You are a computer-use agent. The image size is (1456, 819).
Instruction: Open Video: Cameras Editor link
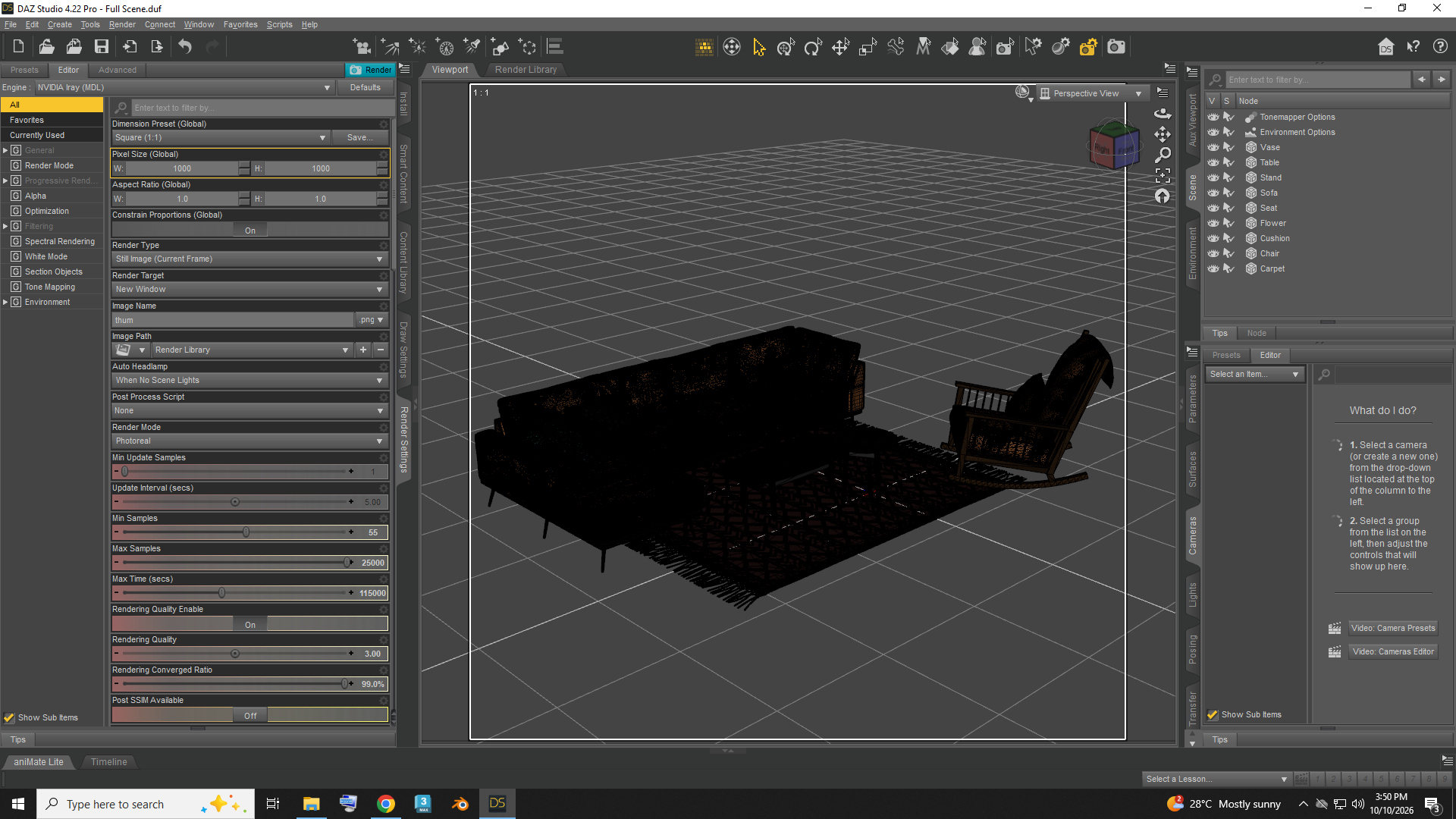tap(1393, 652)
